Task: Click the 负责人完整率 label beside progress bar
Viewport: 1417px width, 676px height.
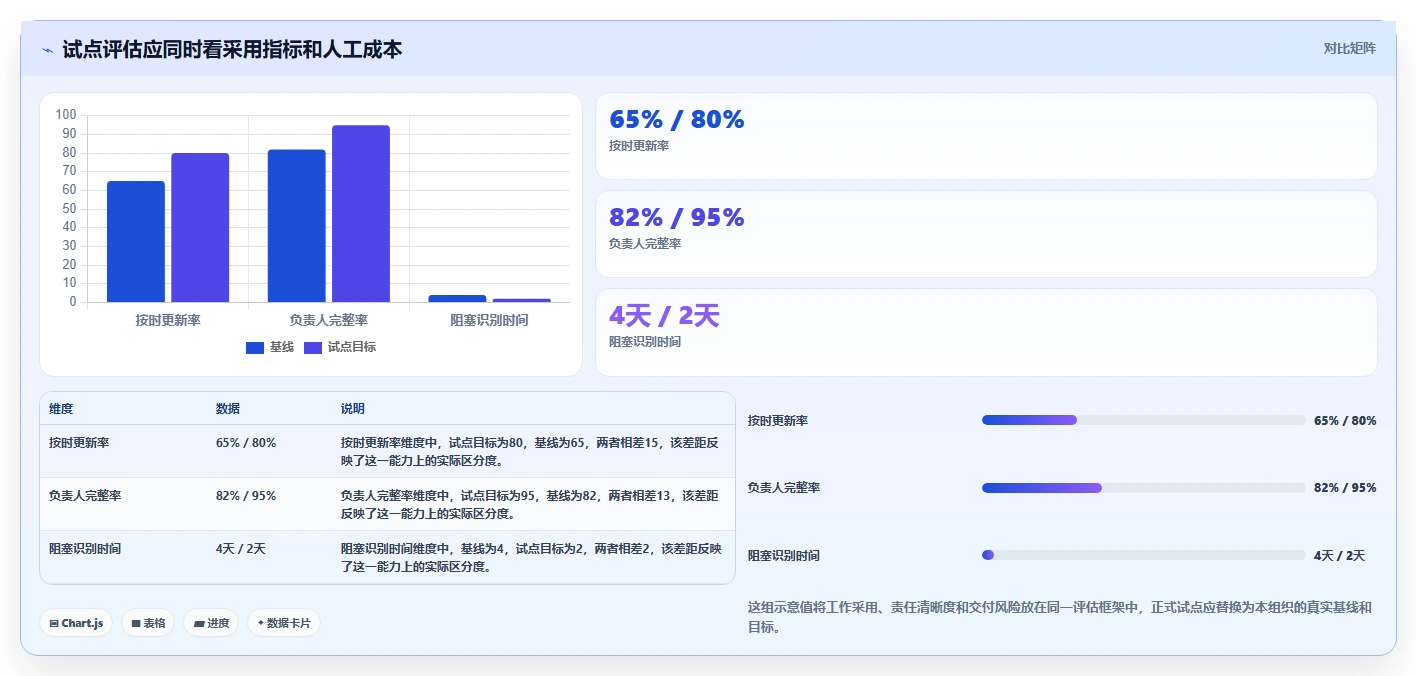Action: [x=784, y=488]
